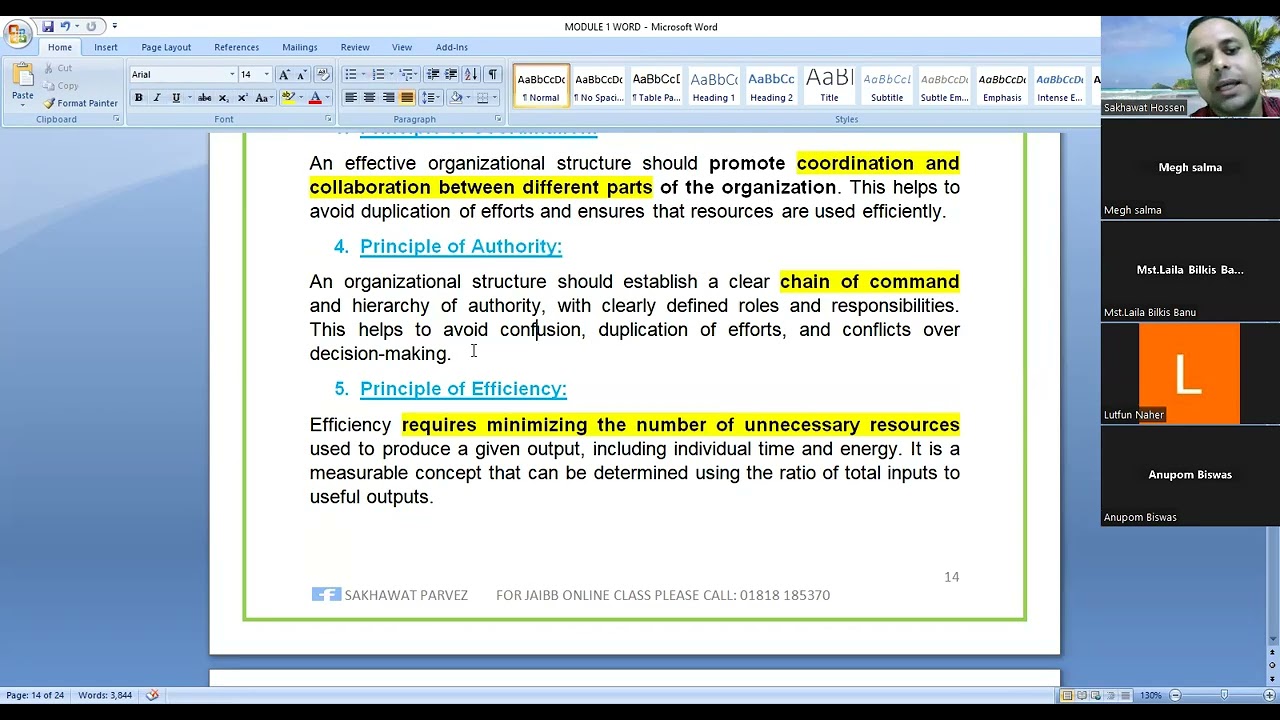This screenshot has width=1280, height=720.
Task: Click the Page 14 of 24 indicator
Action: (x=35, y=695)
